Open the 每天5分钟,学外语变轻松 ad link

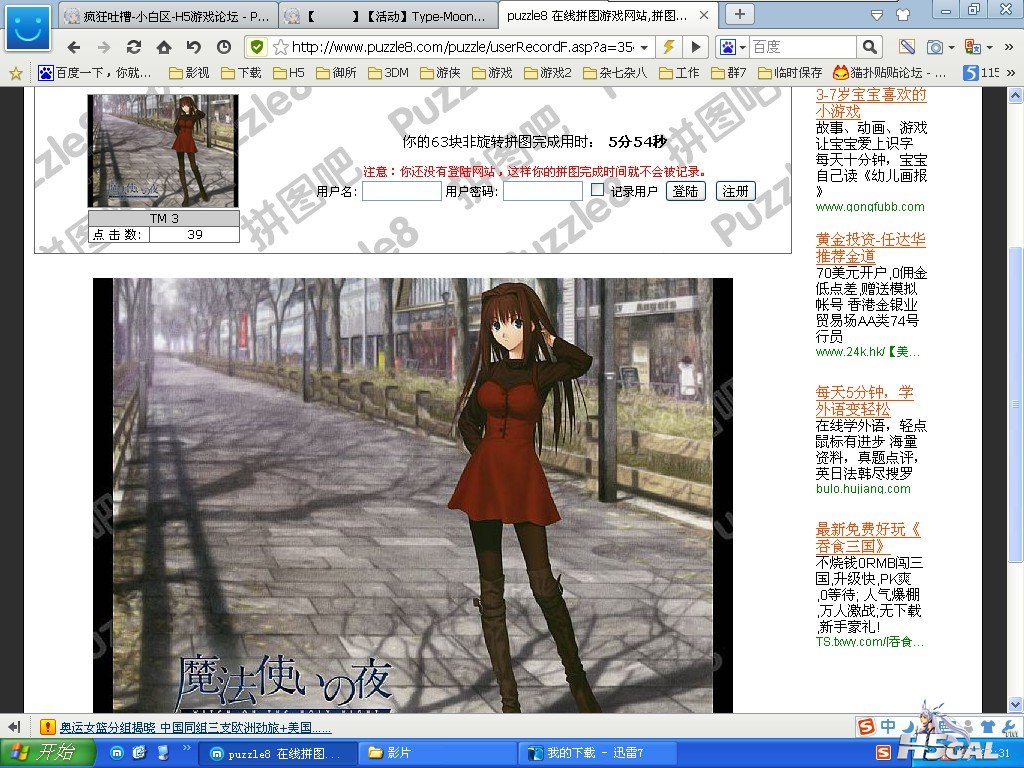click(x=864, y=401)
